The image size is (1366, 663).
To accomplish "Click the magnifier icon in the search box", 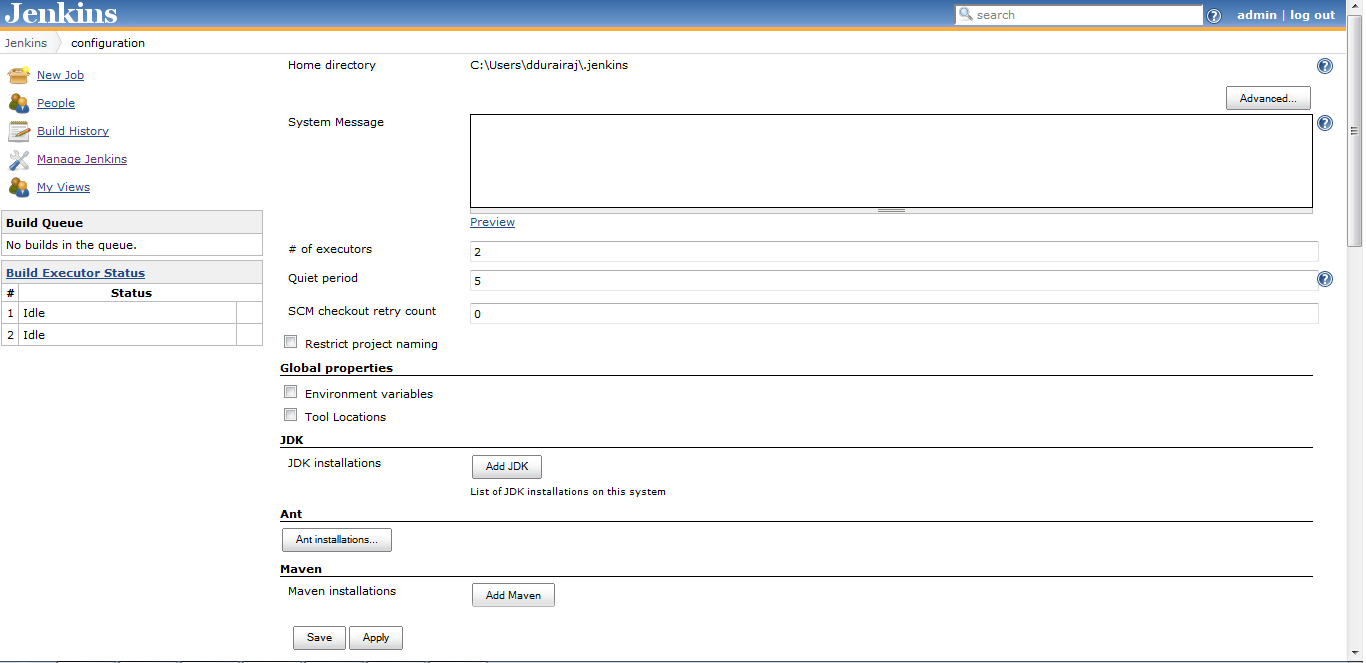I will (965, 15).
